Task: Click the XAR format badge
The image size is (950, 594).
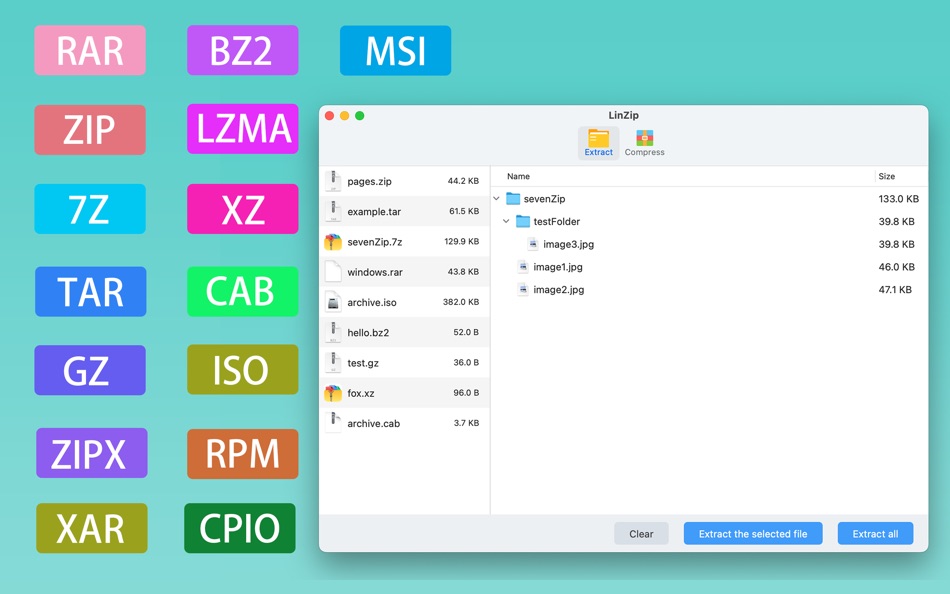Action: point(91,528)
